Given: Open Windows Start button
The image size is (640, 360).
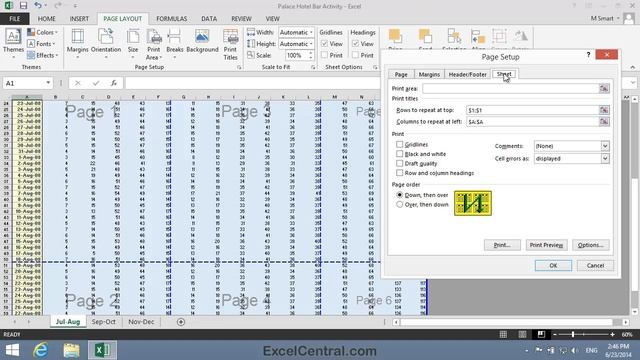Looking at the screenshot, I should click(12, 350).
